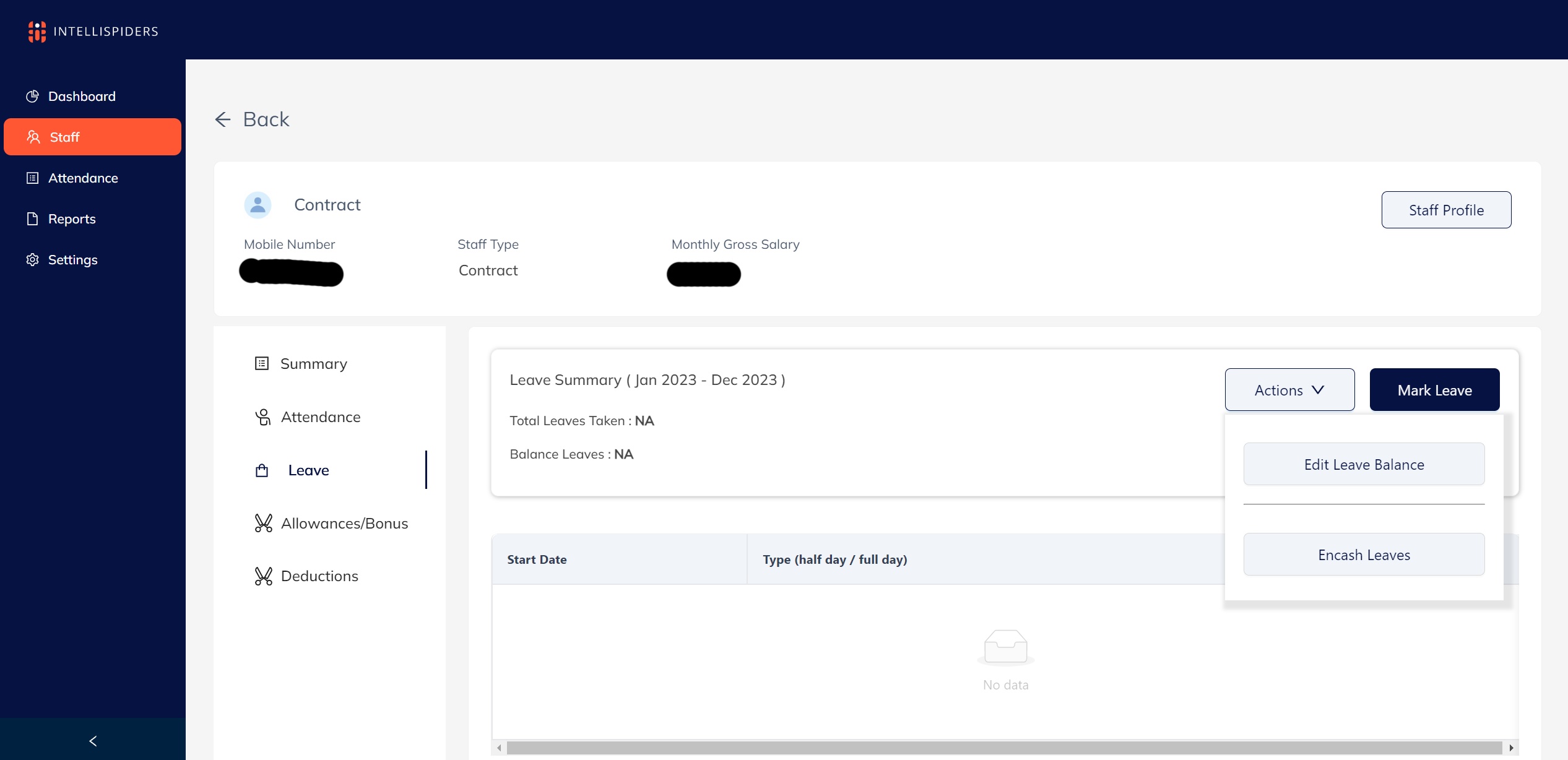Image resolution: width=1568 pixels, height=760 pixels.
Task: Click the Allowances/Bonus scissors icon
Action: 263,523
